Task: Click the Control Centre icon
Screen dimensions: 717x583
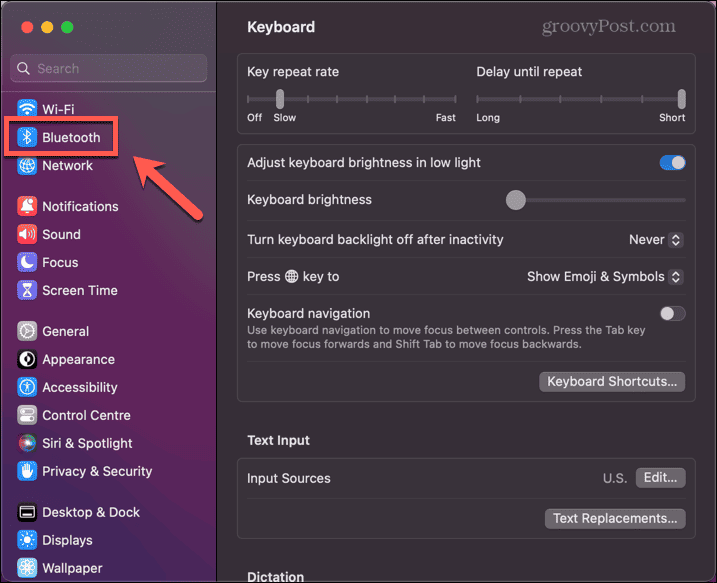Action: tap(27, 415)
